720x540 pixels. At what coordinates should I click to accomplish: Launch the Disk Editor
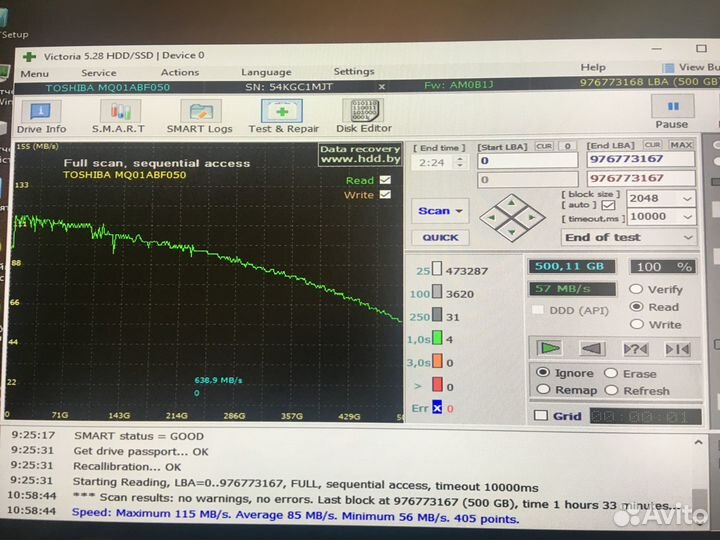364,115
